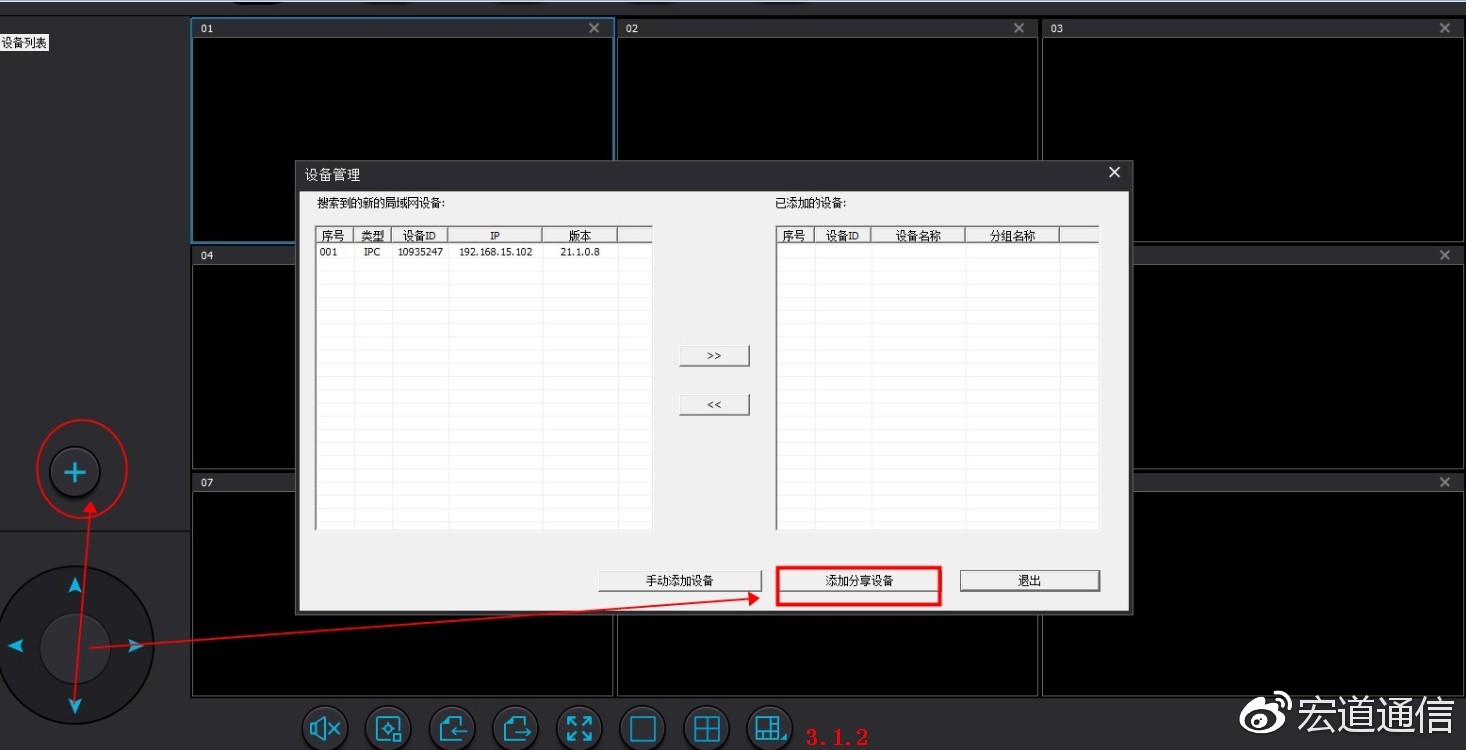Select 序号 header in searched devices table
The image size is (1466, 750).
click(336, 235)
